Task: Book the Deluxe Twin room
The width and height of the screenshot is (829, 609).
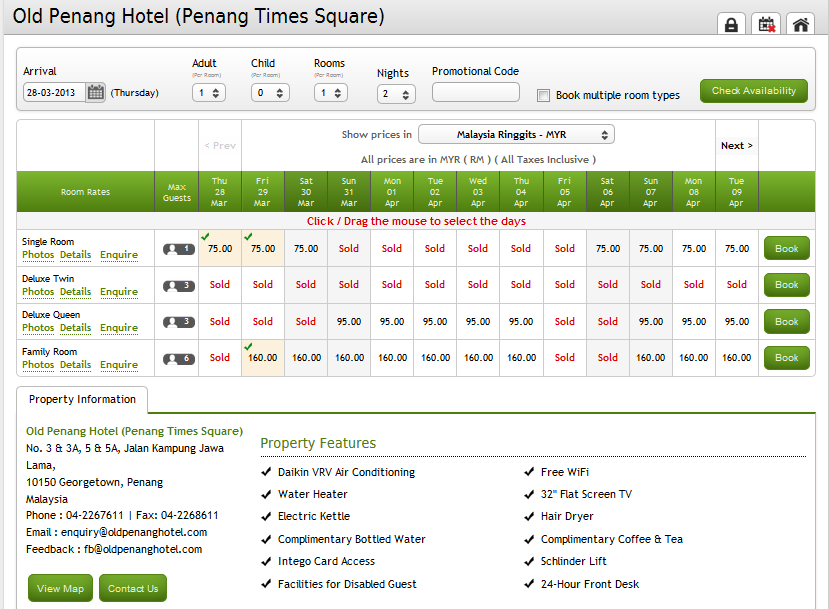Action: 786,285
